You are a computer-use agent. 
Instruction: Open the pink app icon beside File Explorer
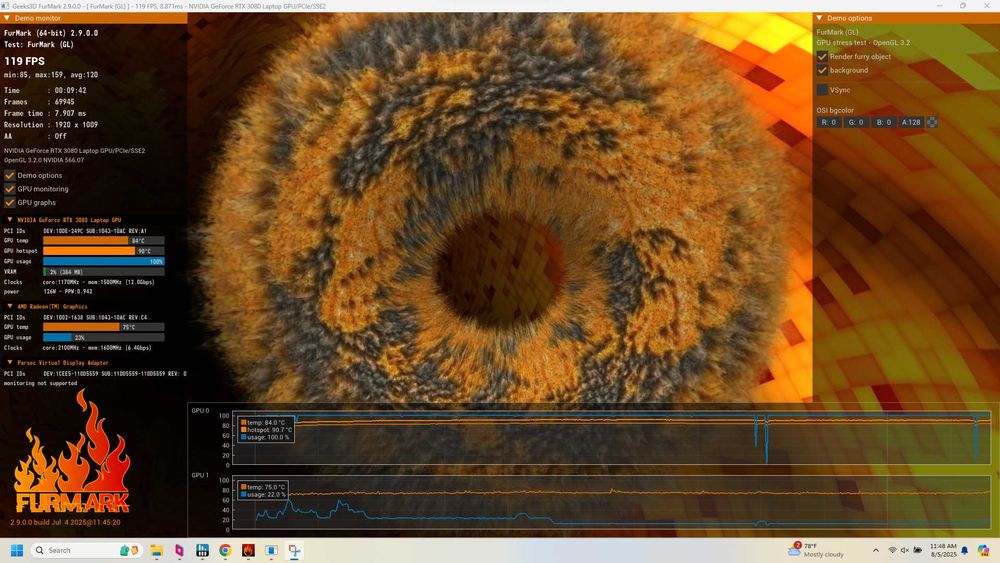point(179,550)
